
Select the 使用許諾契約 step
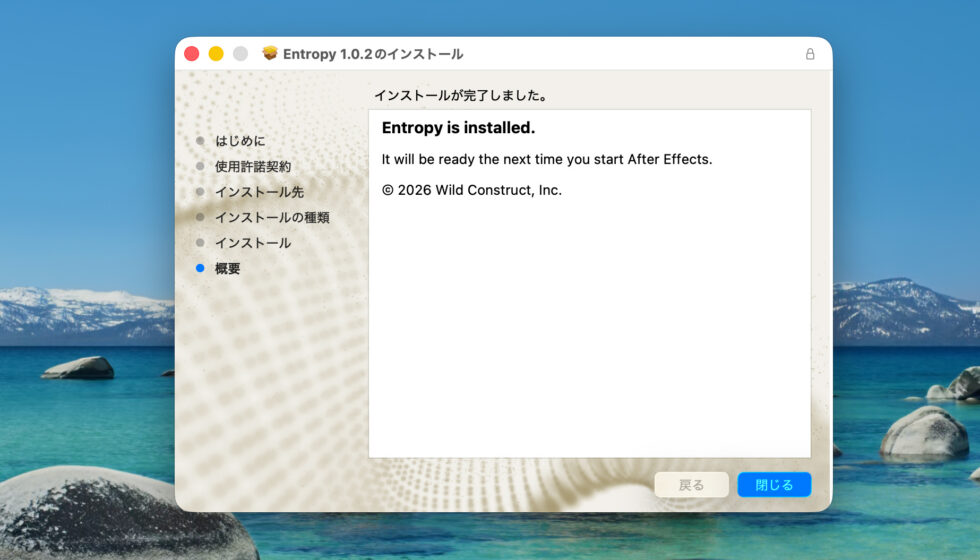click(253, 166)
